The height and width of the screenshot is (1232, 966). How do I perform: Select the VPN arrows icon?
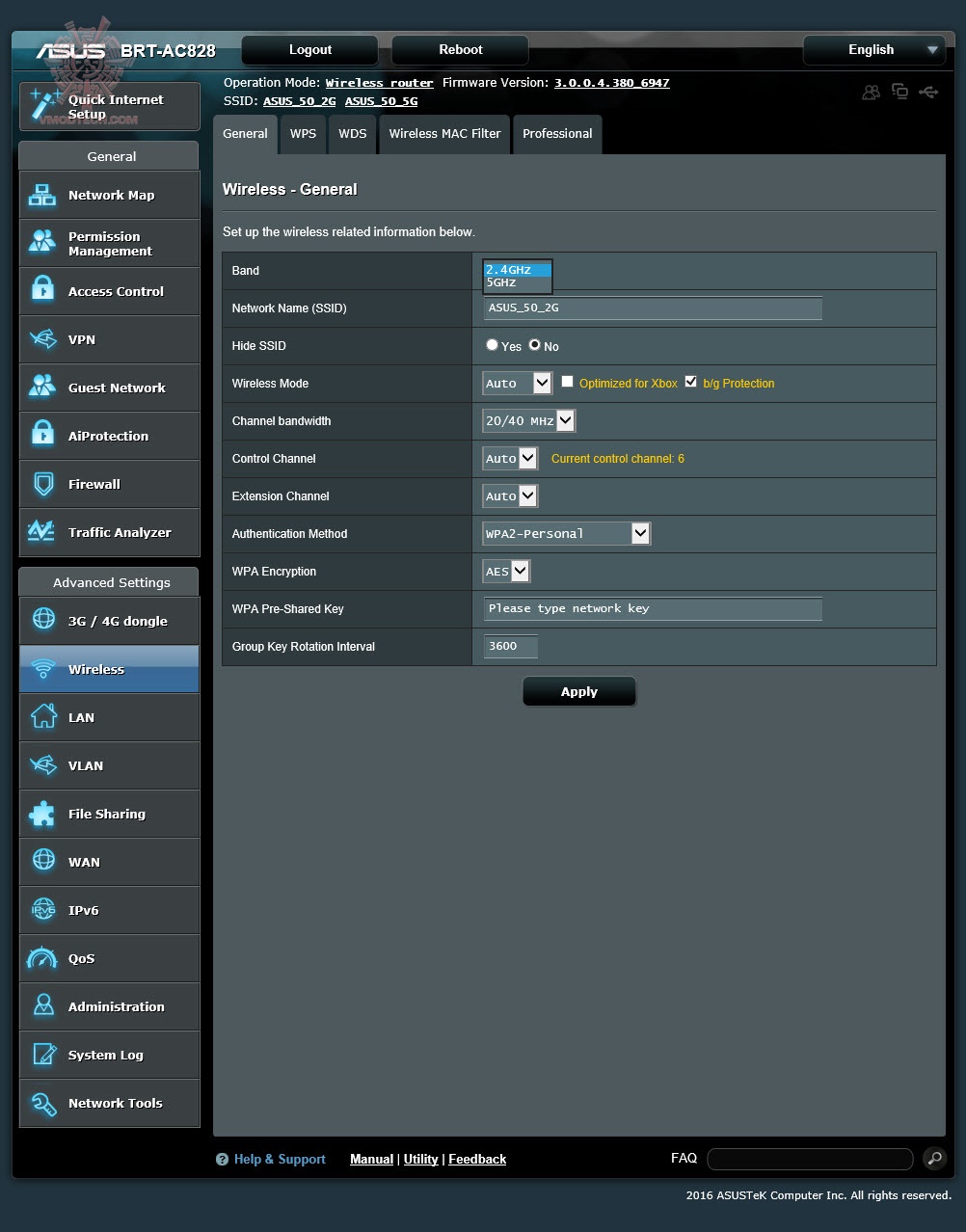pos(42,339)
